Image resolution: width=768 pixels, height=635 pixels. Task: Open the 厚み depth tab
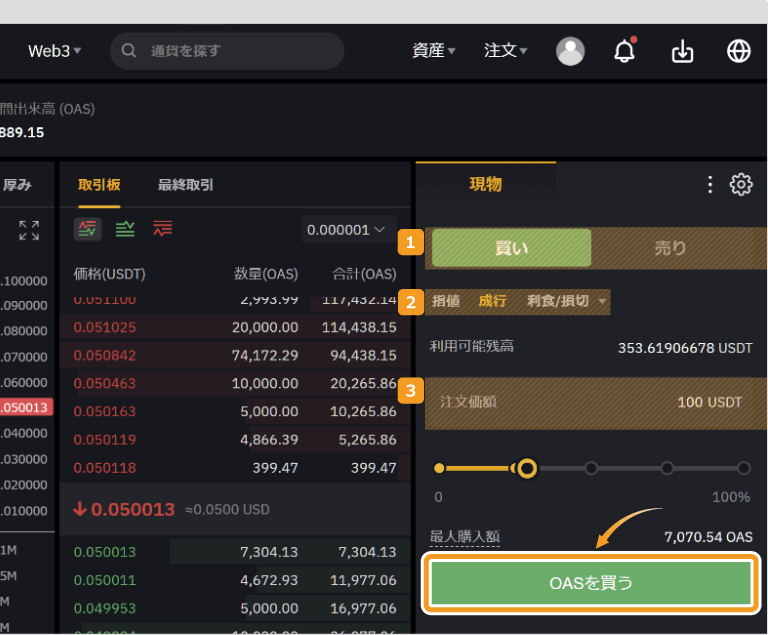[x=17, y=185]
